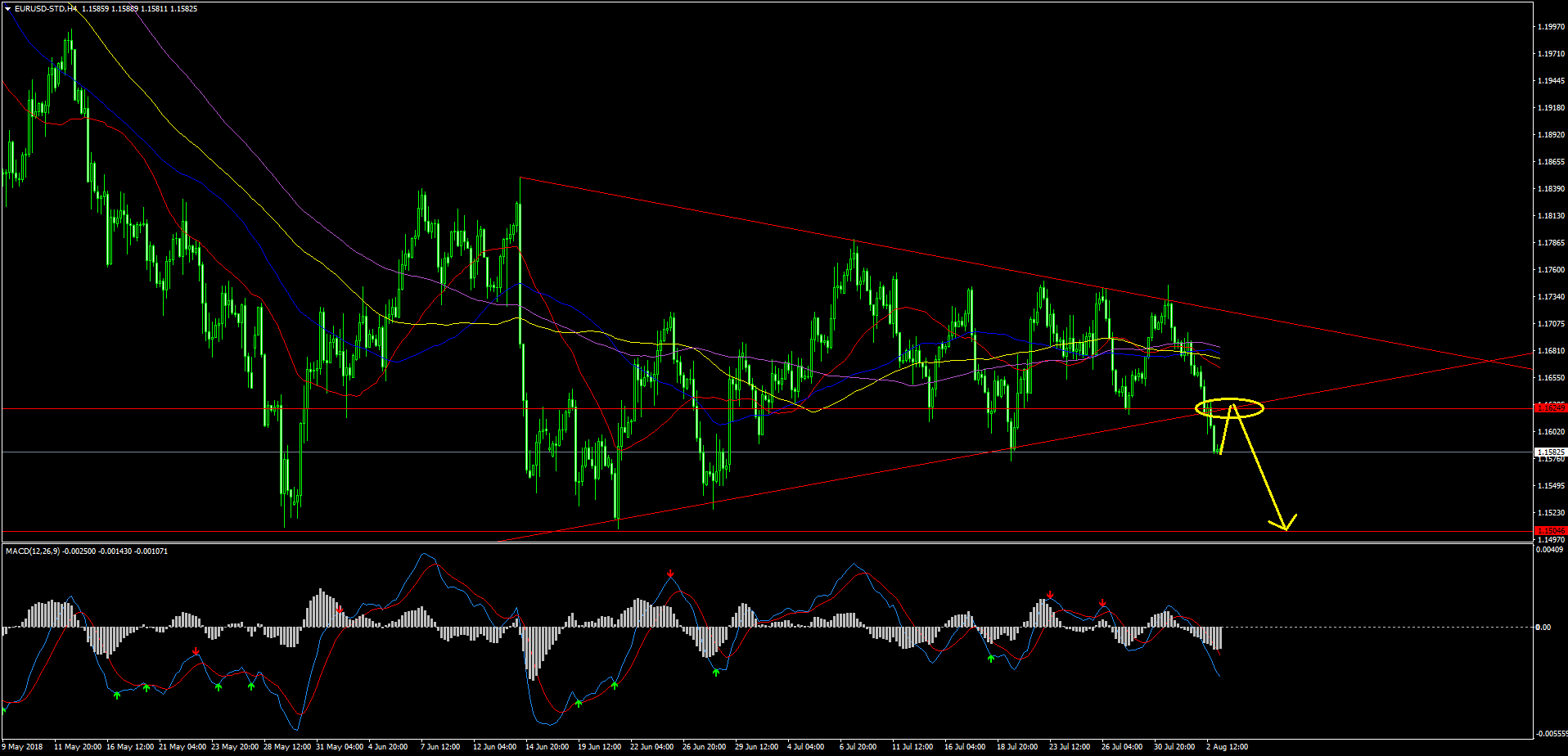Click the 1.15495 price scale value

coord(1552,486)
